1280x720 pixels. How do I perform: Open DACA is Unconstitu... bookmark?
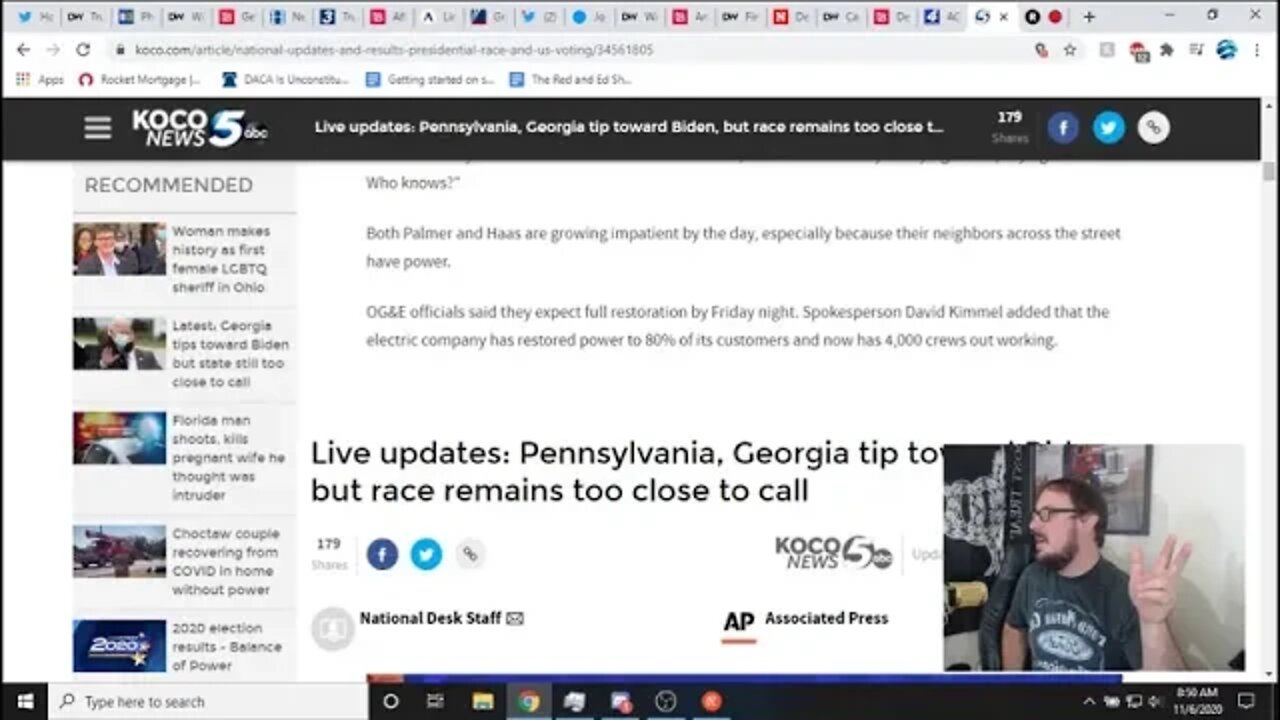tap(285, 79)
